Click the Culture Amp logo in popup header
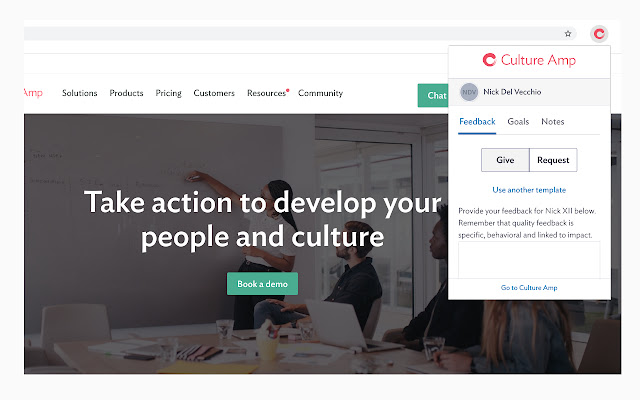This screenshot has width=640, height=400. coord(529,60)
